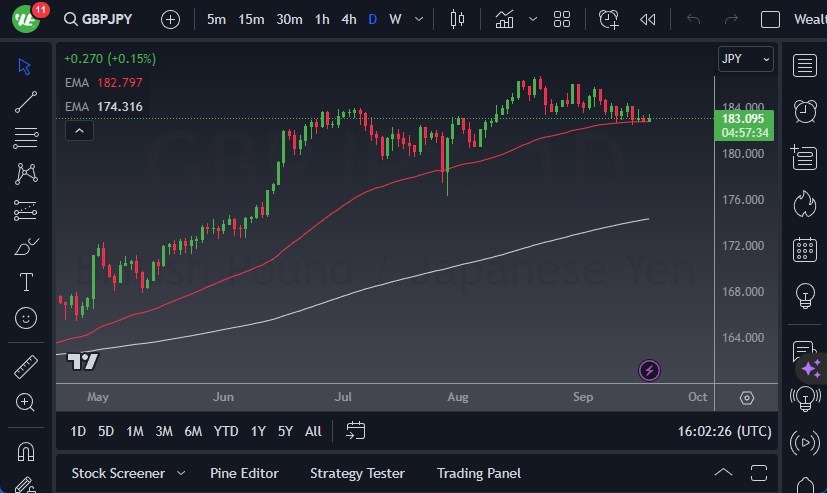
Task: Switch to the Strategy Tester tab
Action: (x=357, y=473)
